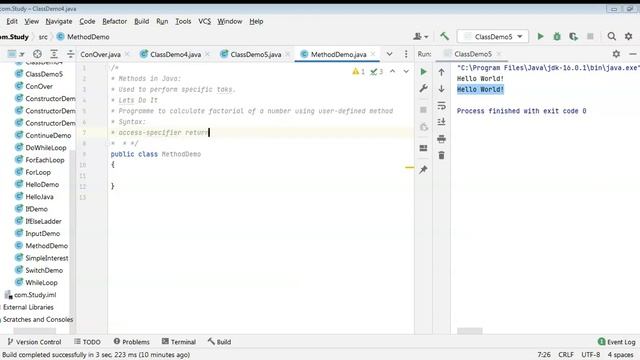Switch to ClassDemo4.java tab
The width and height of the screenshot is (640, 360).
(x=175, y=54)
